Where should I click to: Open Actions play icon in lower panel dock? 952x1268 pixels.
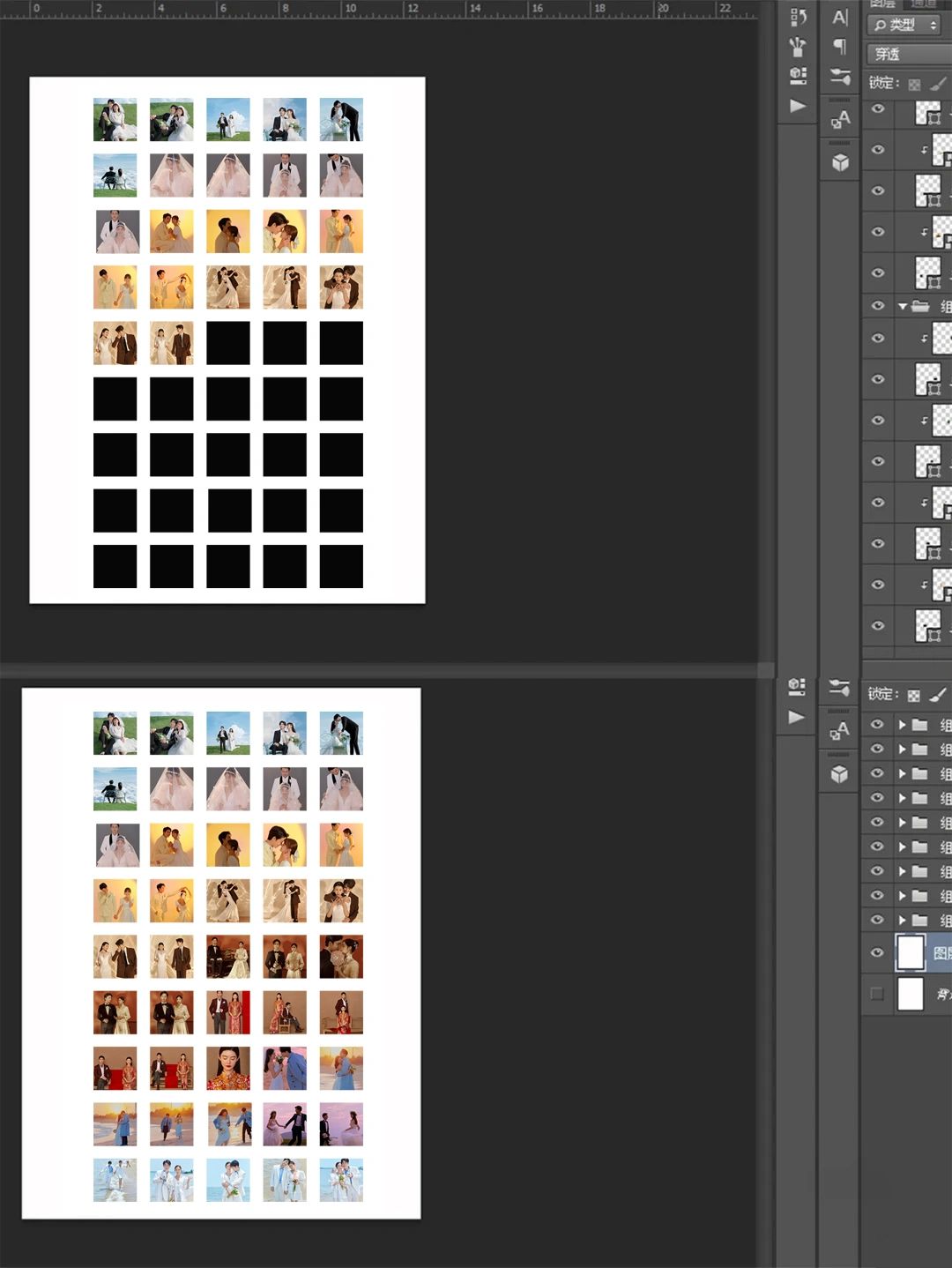pyautogui.click(x=797, y=717)
